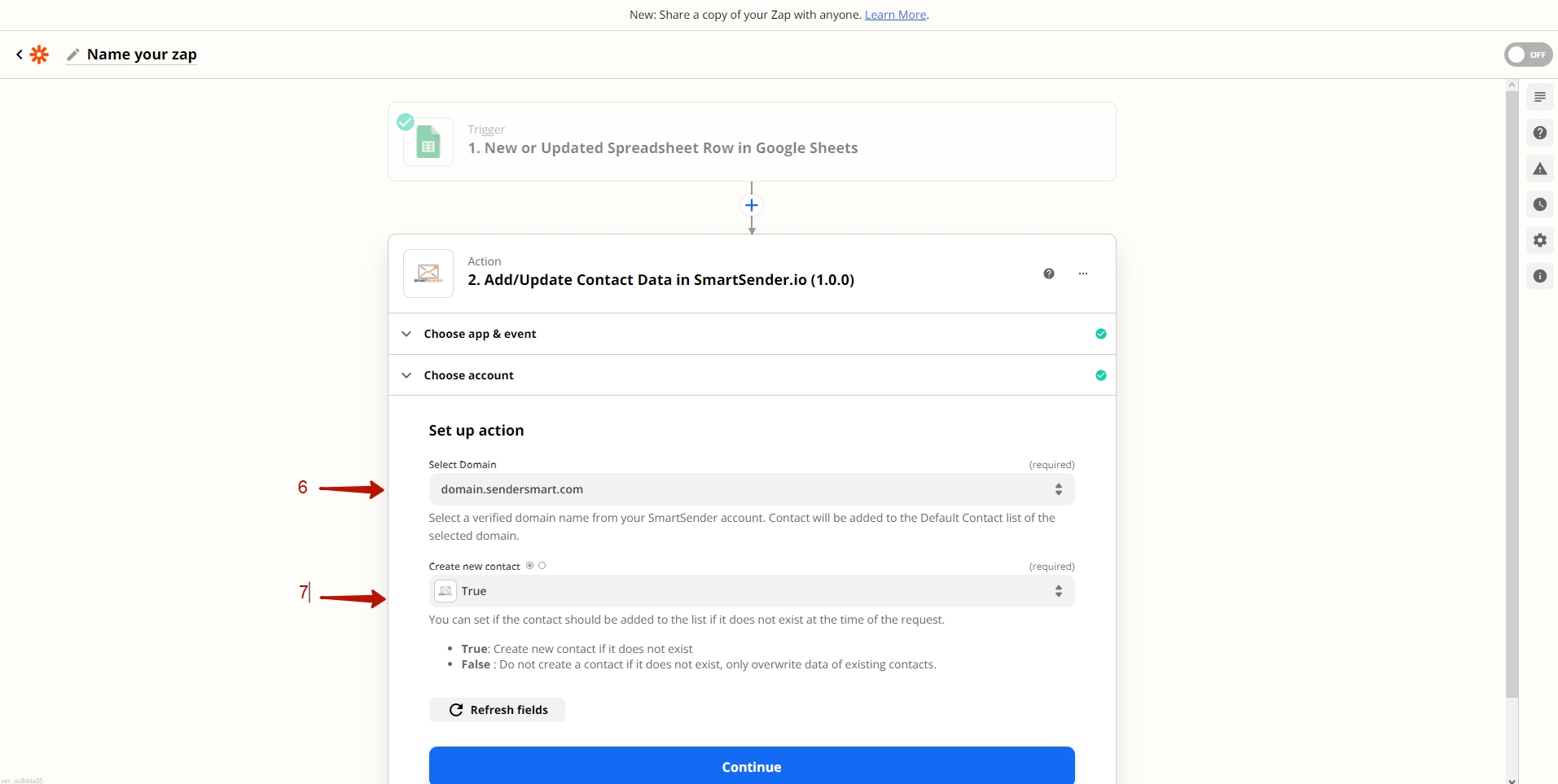1558x784 pixels.
Task: Open the history clock icon in the sidebar
Action: point(1539,204)
